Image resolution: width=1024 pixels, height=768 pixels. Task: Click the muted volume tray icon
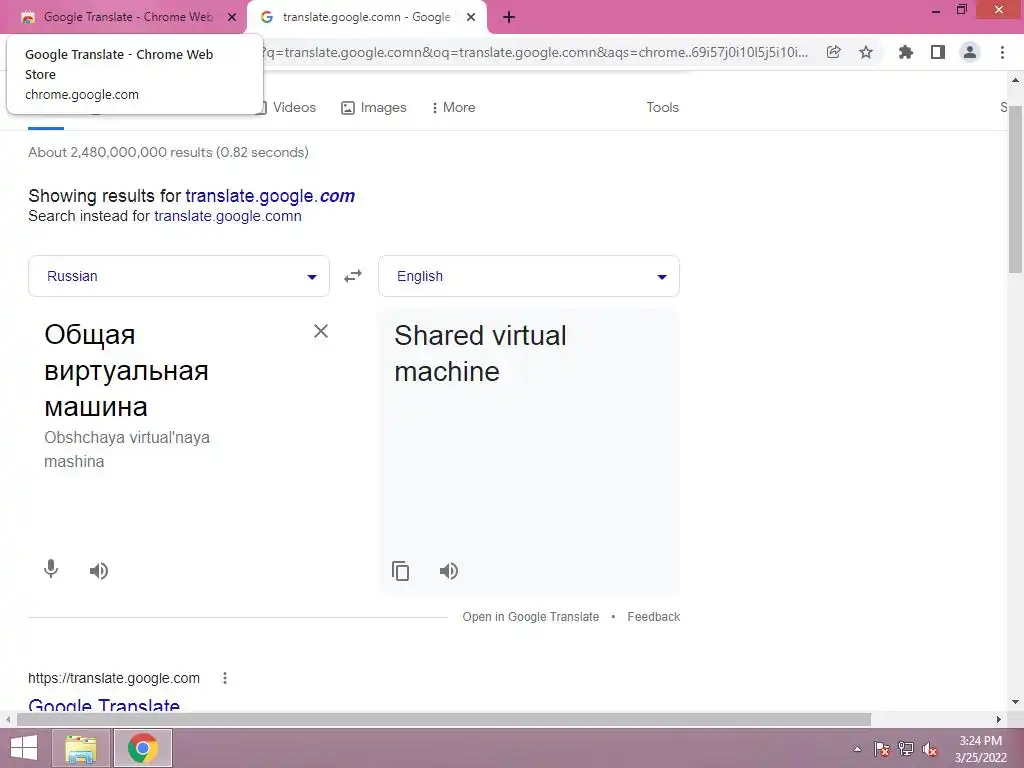(930, 749)
